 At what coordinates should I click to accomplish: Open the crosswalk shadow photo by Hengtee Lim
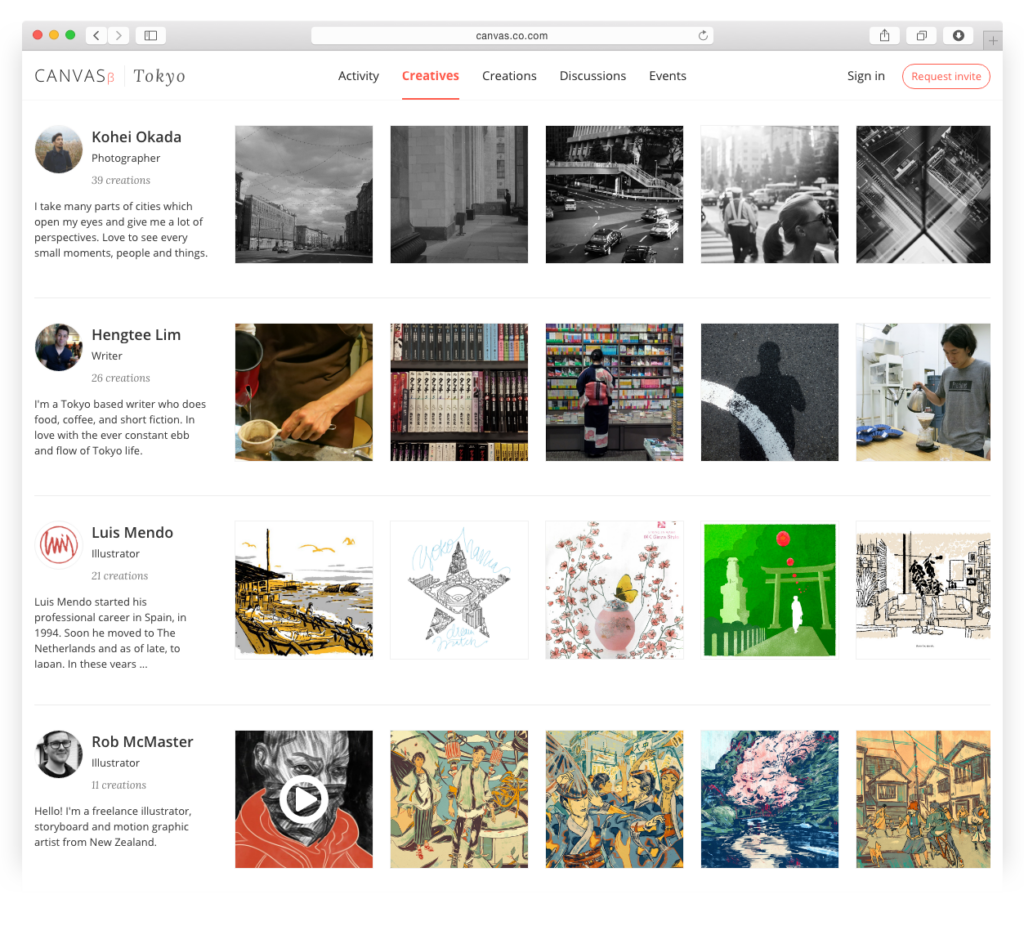[769, 391]
